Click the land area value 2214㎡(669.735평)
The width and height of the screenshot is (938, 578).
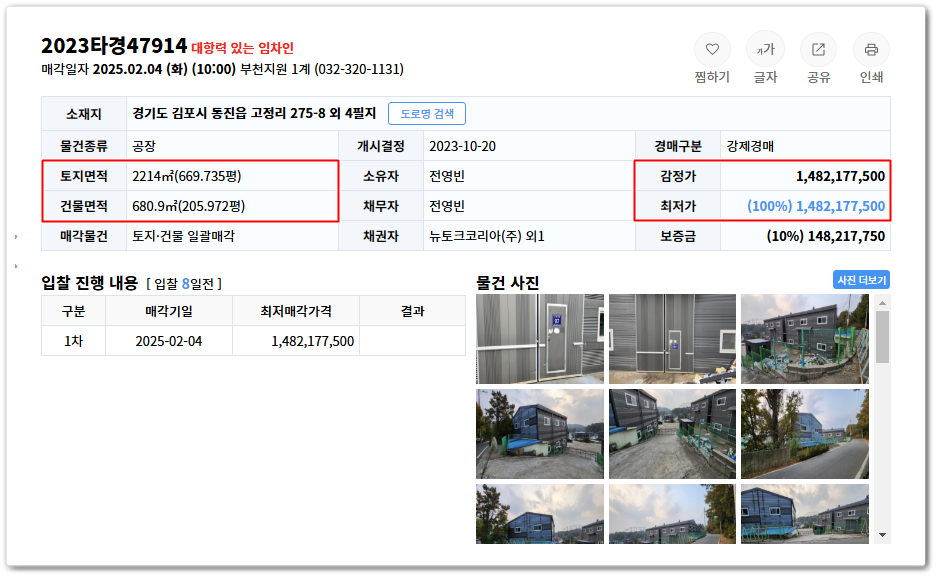[x=187, y=177]
